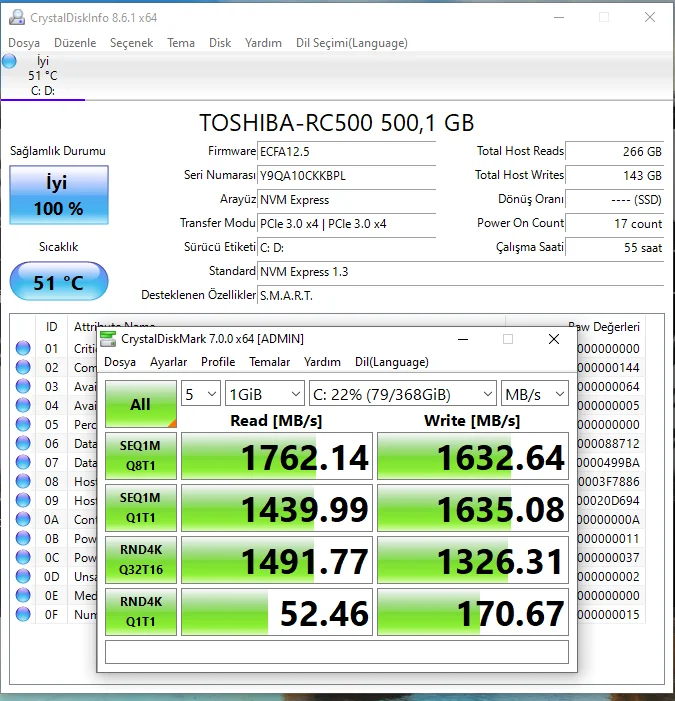Open Seçenek menu in CrystalDiskInfo
The width and height of the screenshot is (675, 701).
131,43
